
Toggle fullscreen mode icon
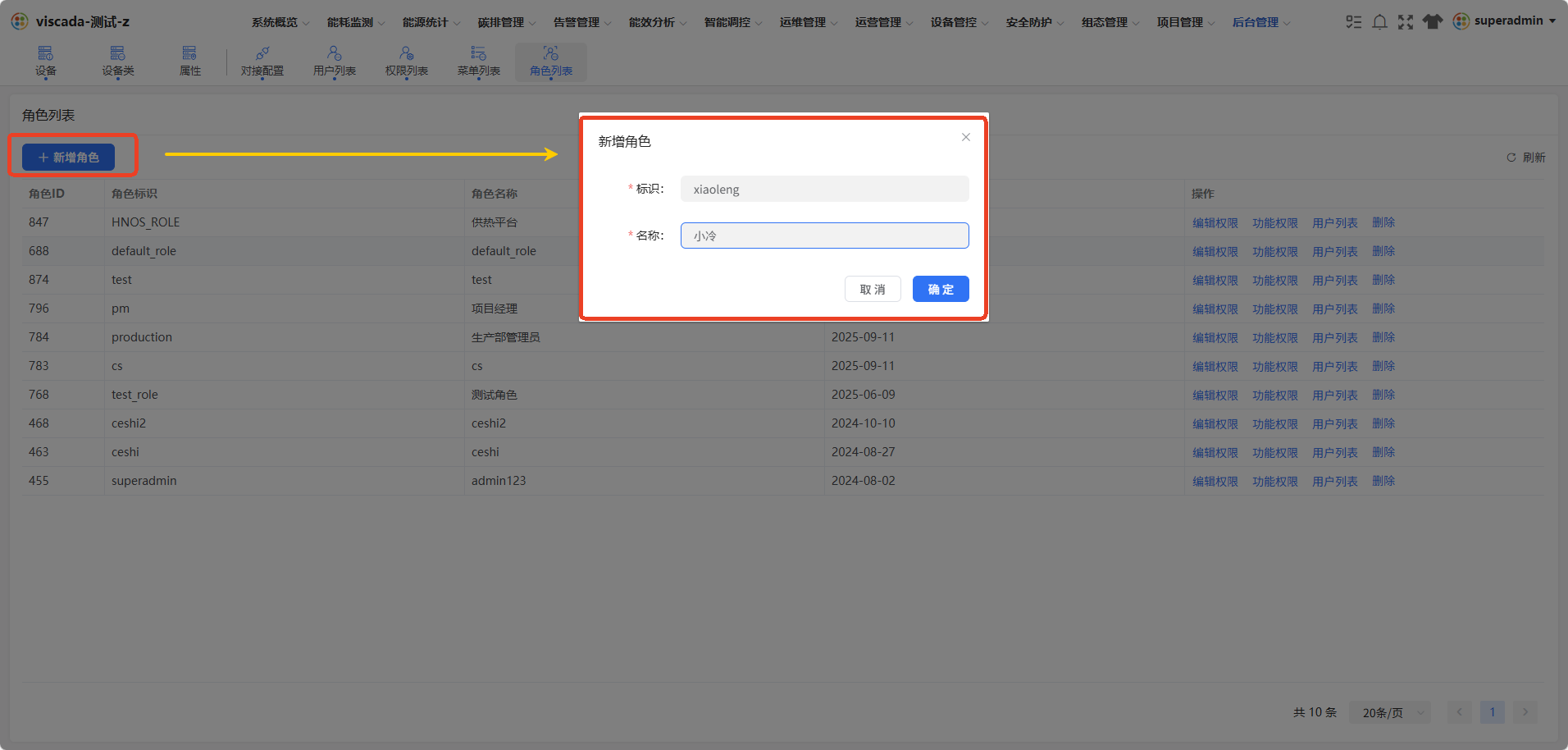tap(1406, 21)
